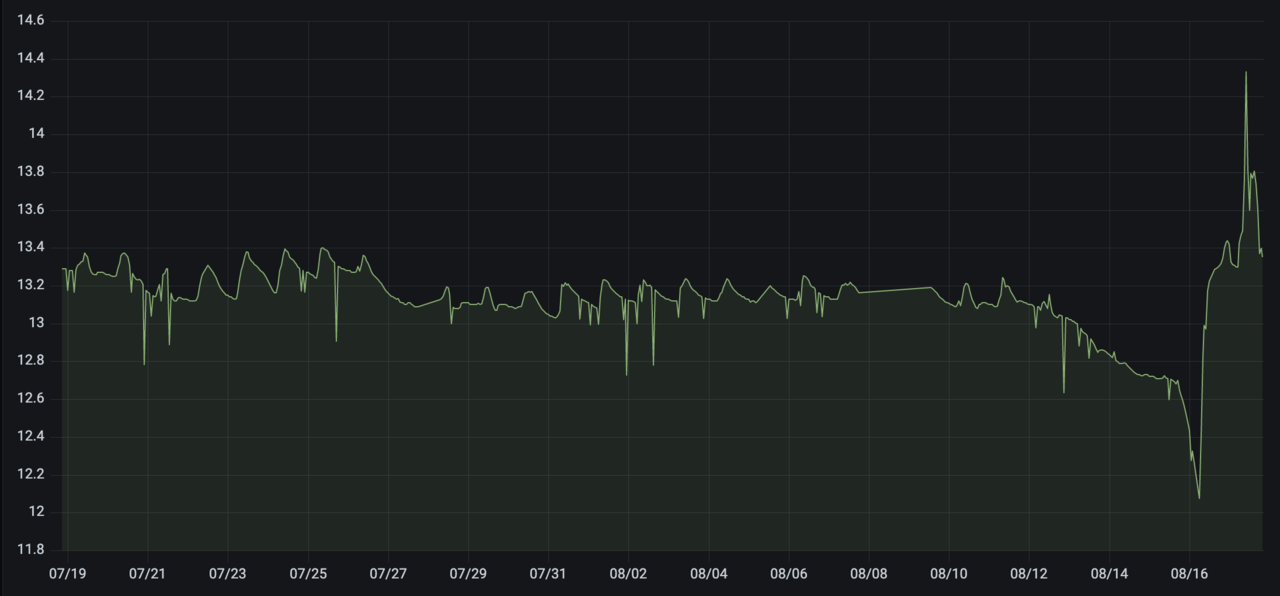The width and height of the screenshot is (1280, 596).
Task: Click the 08/10 date label
Action: coord(949,574)
